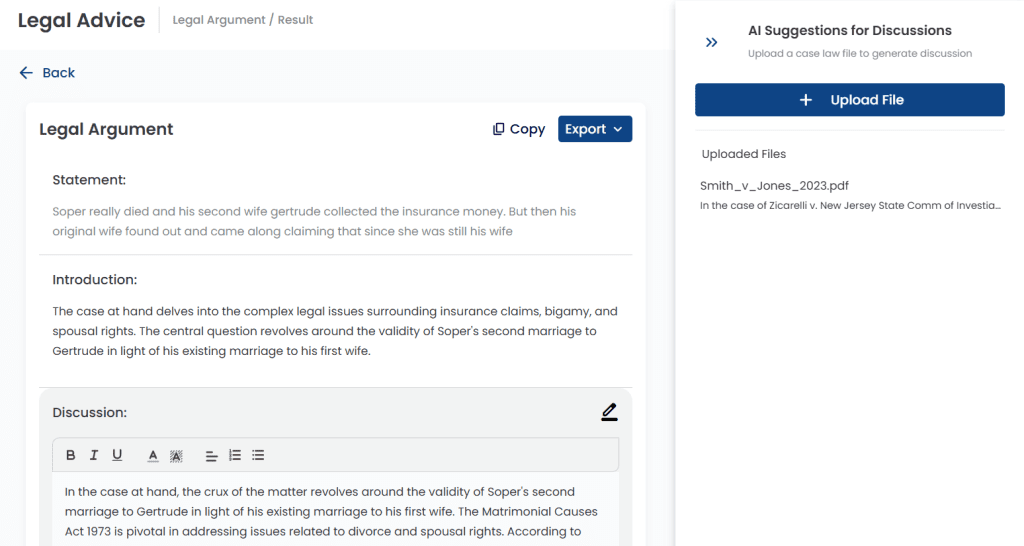
Task: Open the Smith_v_Jones_2023.pdf uploaded file
Action: 774,185
